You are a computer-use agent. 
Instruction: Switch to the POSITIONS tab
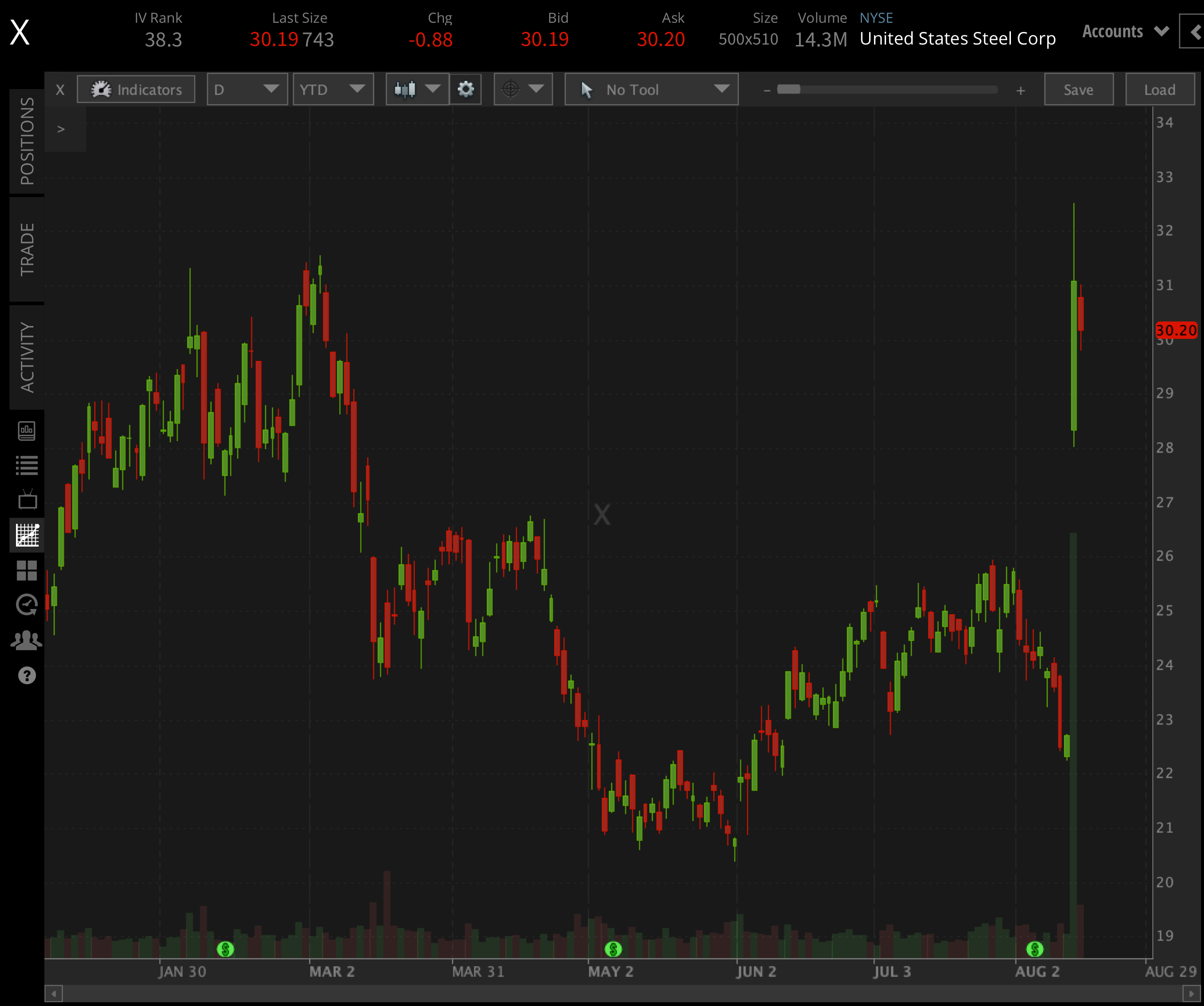click(x=27, y=141)
